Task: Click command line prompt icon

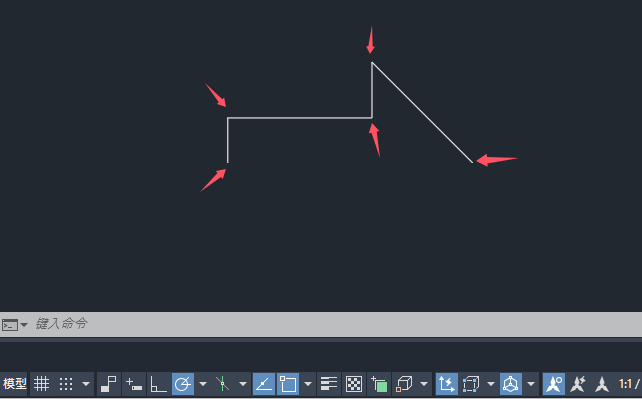Action: point(10,325)
